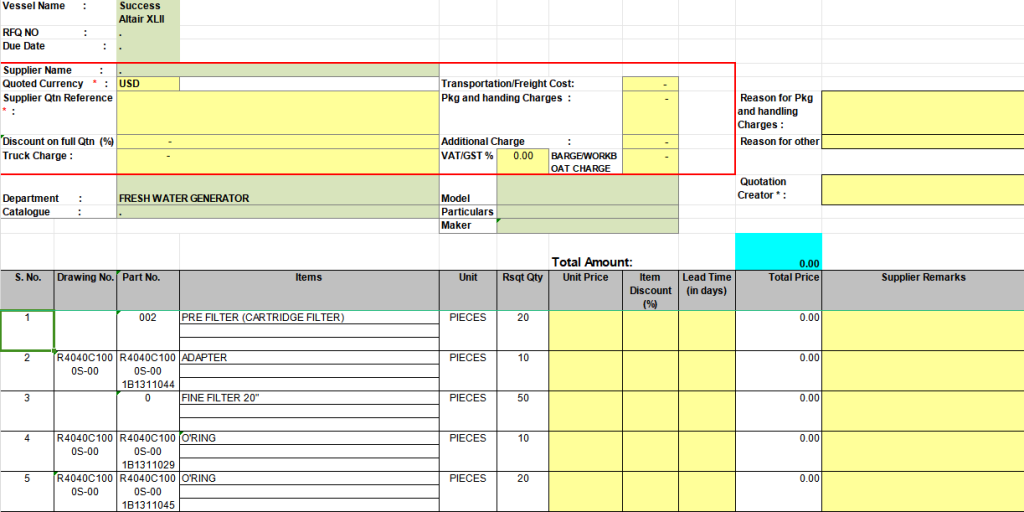1024x512 pixels.
Task: Select the Quotation Creator input field
Action: point(922,188)
